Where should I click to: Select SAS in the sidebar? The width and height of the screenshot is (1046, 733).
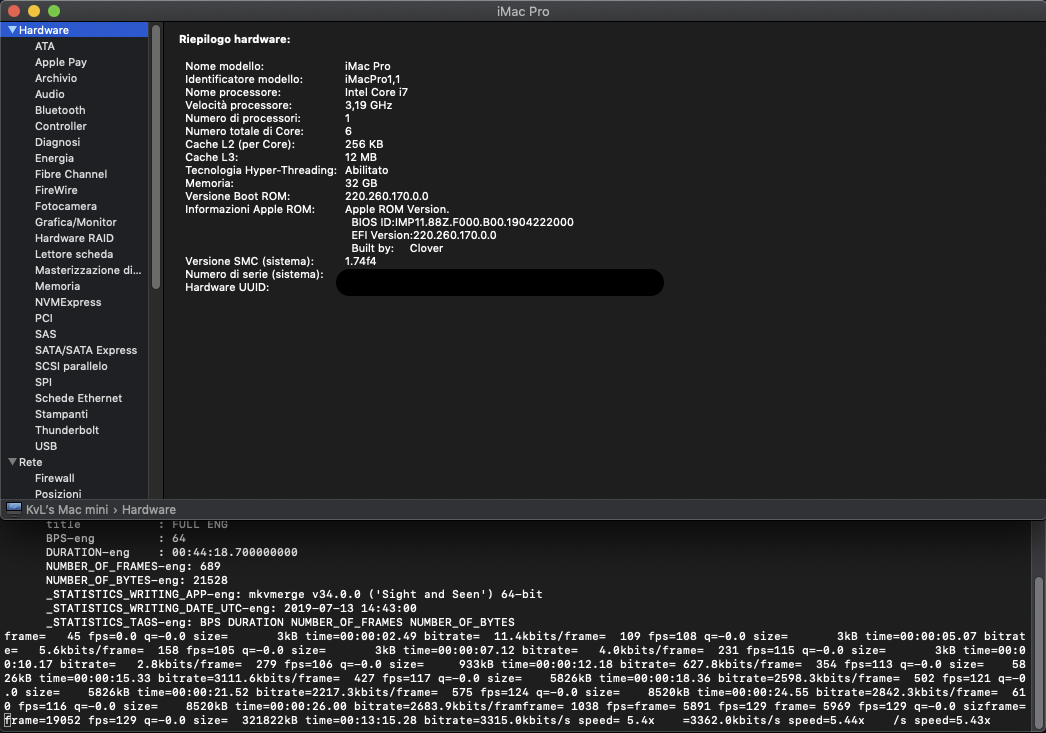[x=45, y=334]
